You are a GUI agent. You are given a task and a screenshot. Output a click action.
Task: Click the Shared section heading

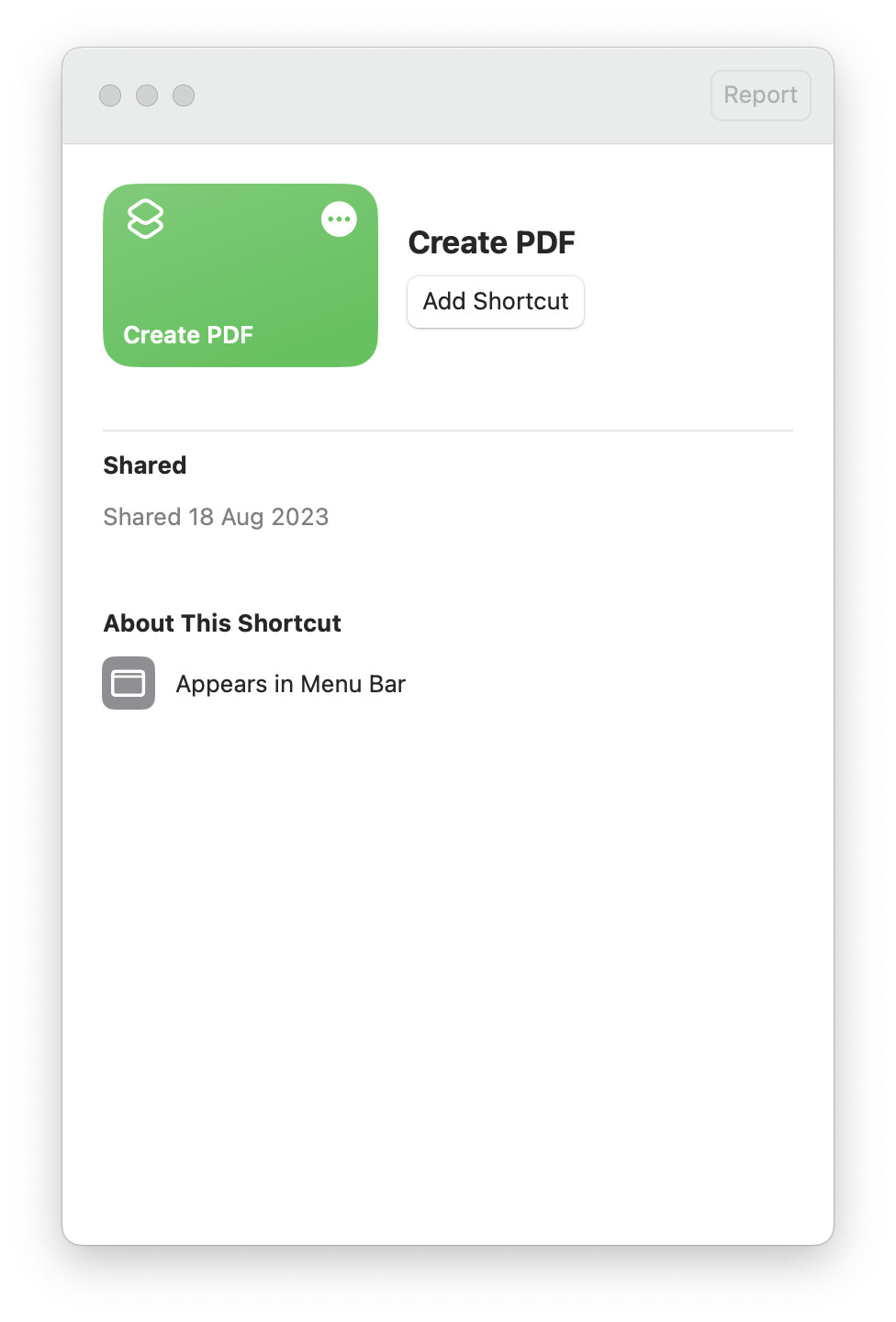click(x=145, y=465)
